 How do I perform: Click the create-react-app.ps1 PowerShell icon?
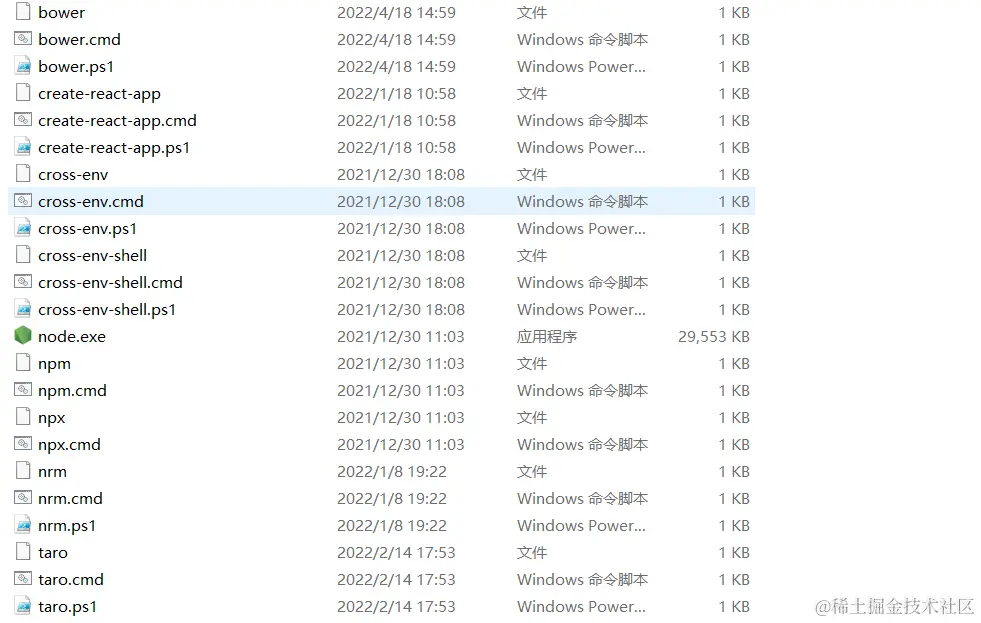23,147
